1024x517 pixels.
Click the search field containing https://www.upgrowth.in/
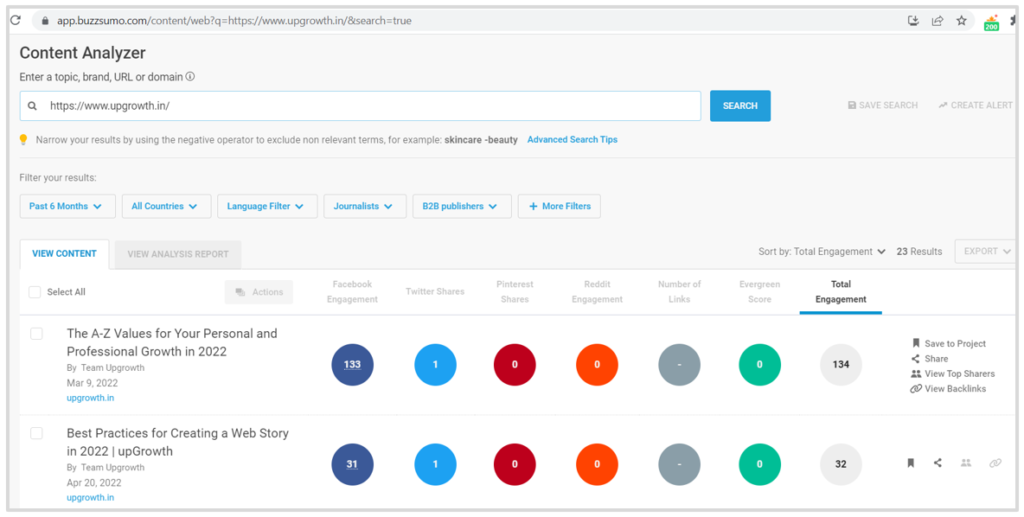360,106
